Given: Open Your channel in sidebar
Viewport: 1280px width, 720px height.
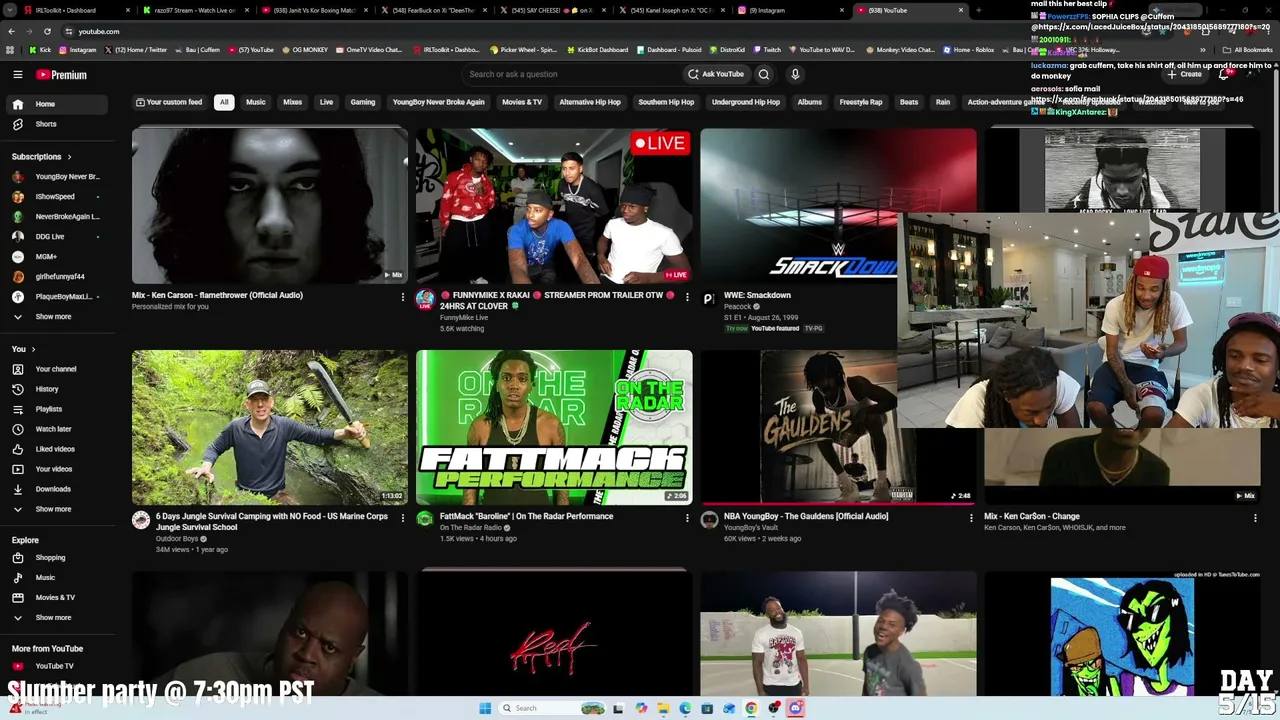Looking at the screenshot, I should tap(56, 369).
